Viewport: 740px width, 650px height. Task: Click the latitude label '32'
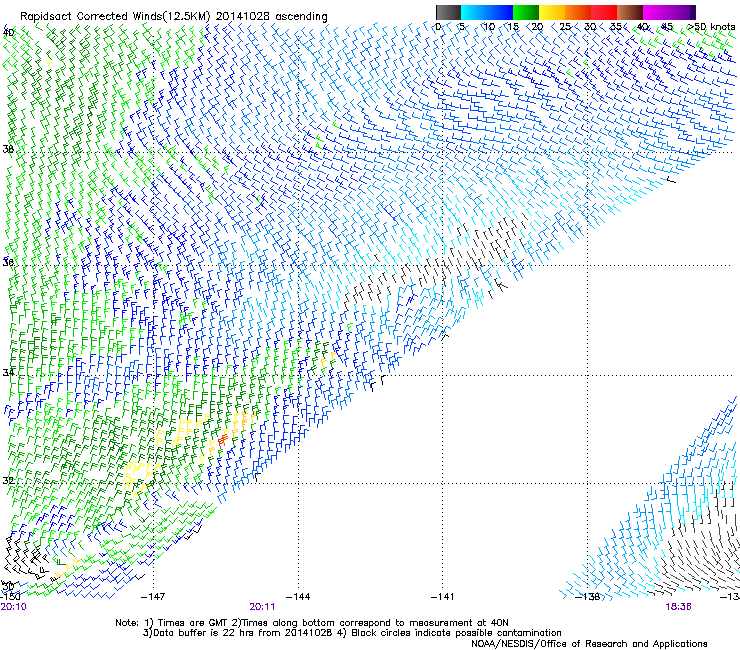8,481
